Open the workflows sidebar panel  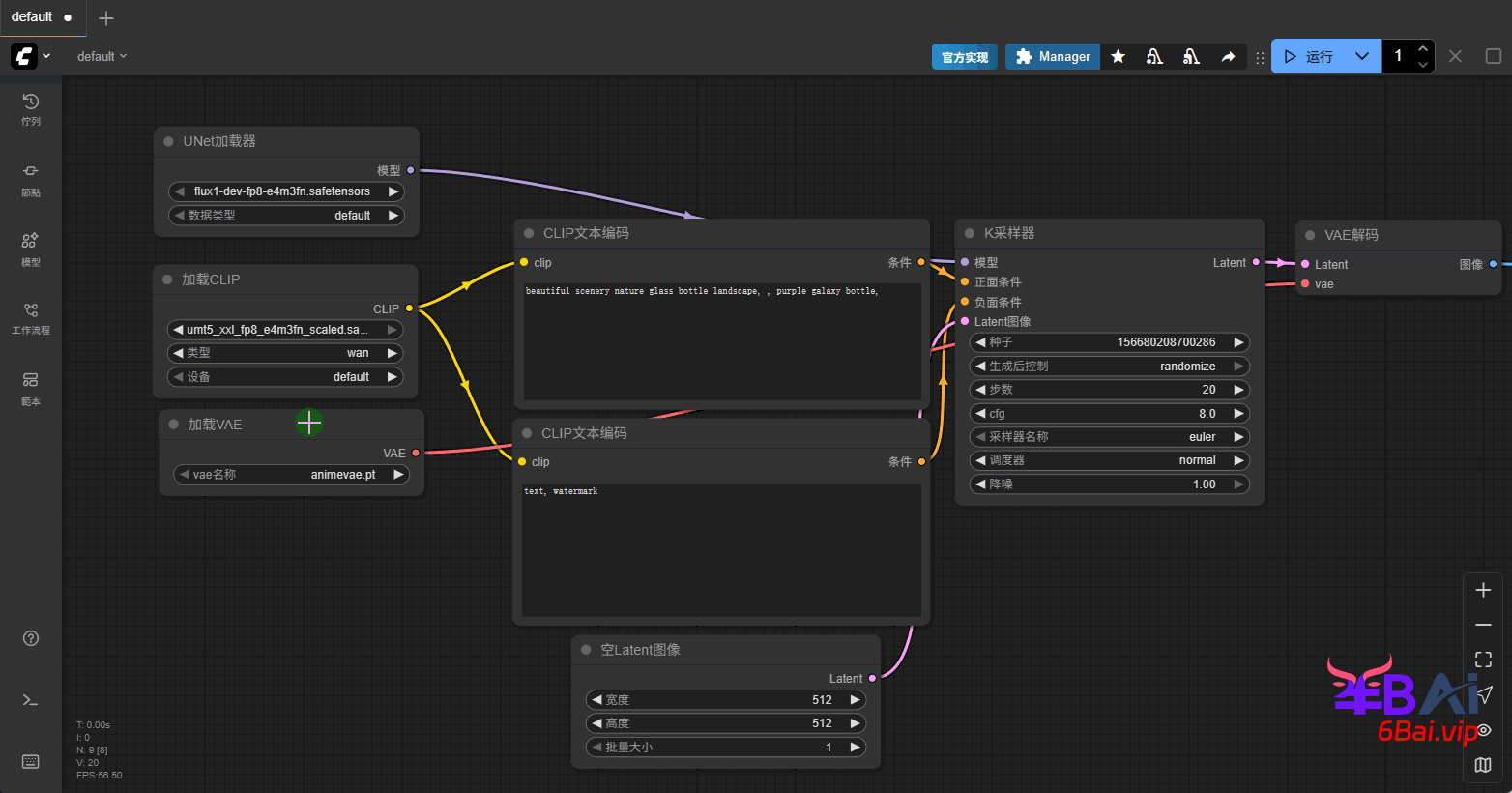[31, 317]
